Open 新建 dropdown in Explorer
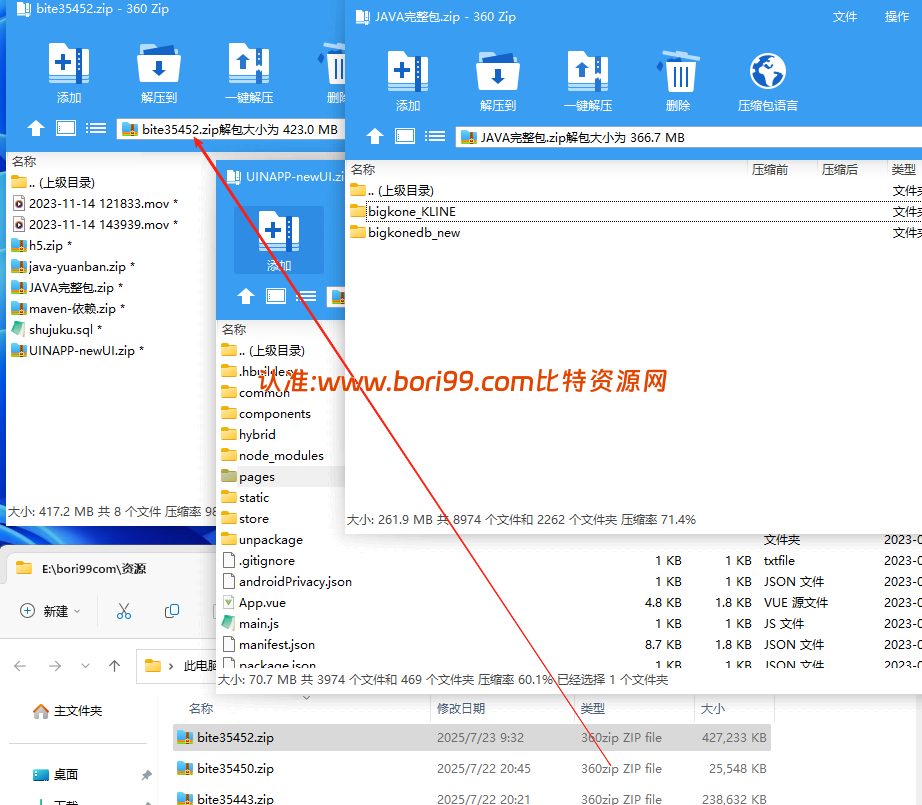The height and width of the screenshot is (805, 922). (50, 611)
